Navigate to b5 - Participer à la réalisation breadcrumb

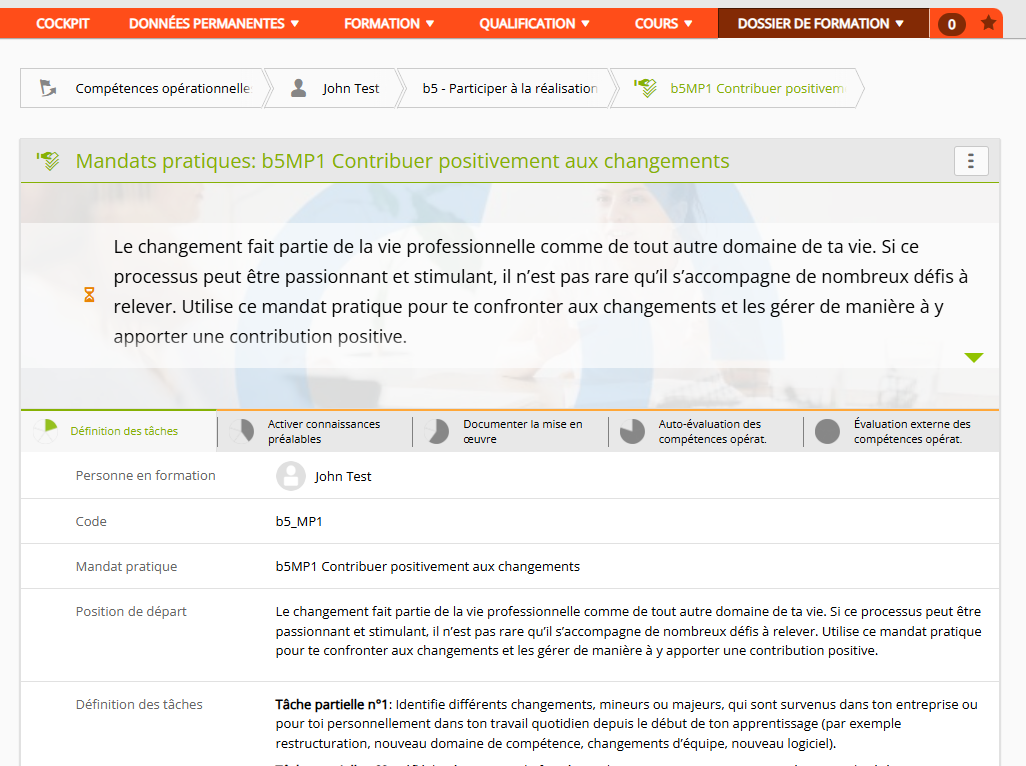click(509, 88)
